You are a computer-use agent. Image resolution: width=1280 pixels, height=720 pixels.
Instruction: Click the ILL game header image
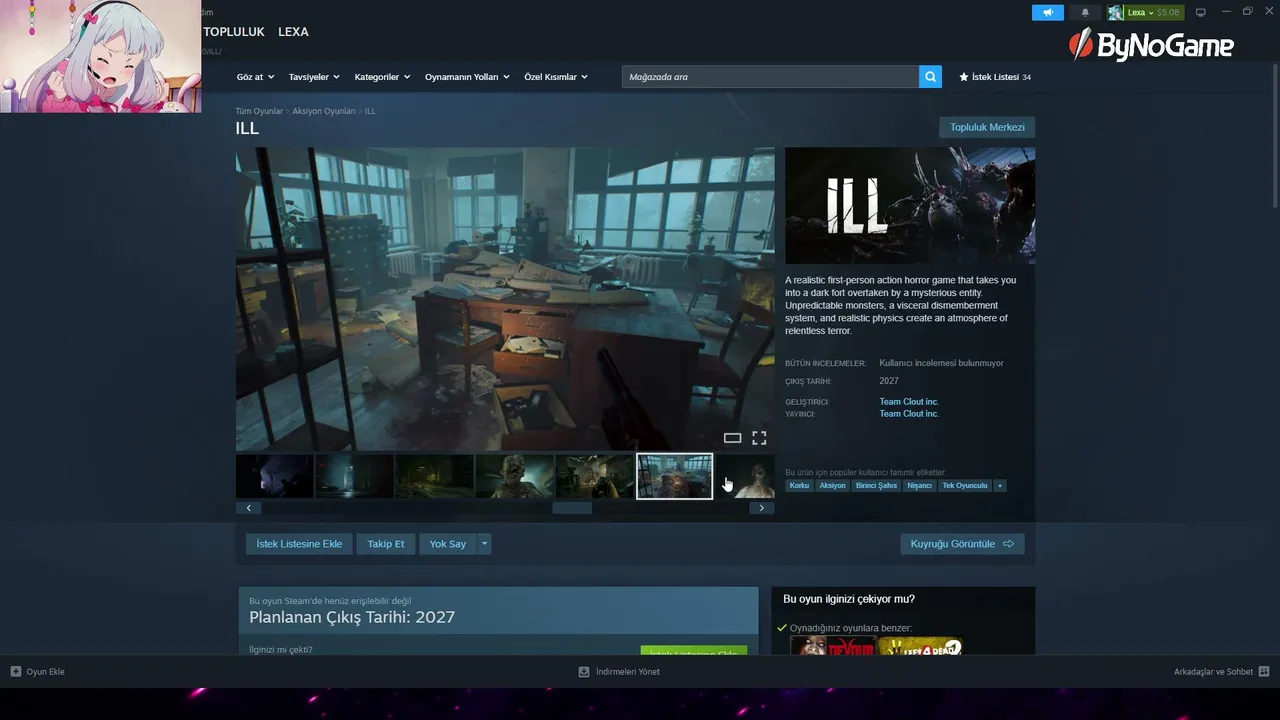pyautogui.click(x=910, y=206)
